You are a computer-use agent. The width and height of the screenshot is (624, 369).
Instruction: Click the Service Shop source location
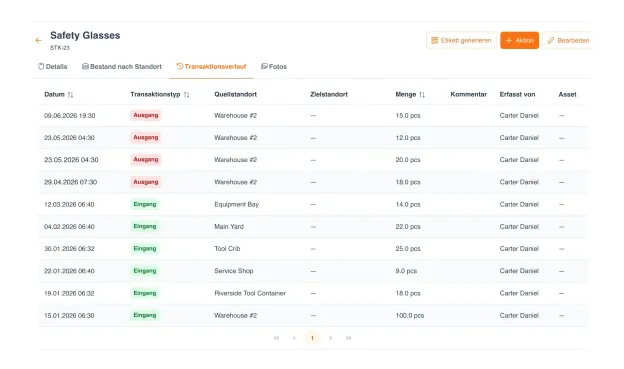pyautogui.click(x=234, y=271)
